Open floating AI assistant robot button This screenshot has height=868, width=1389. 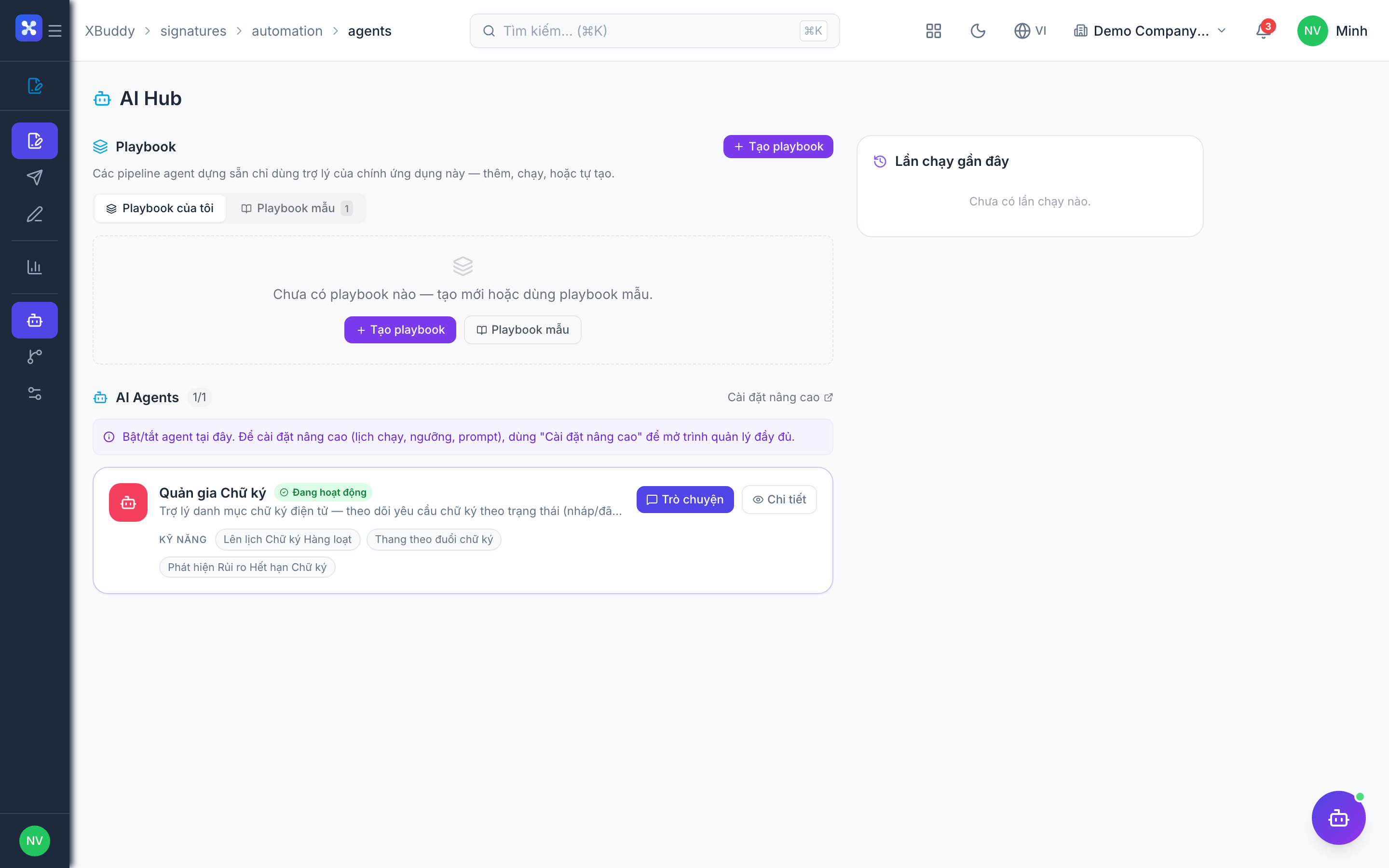[x=1338, y=817]
